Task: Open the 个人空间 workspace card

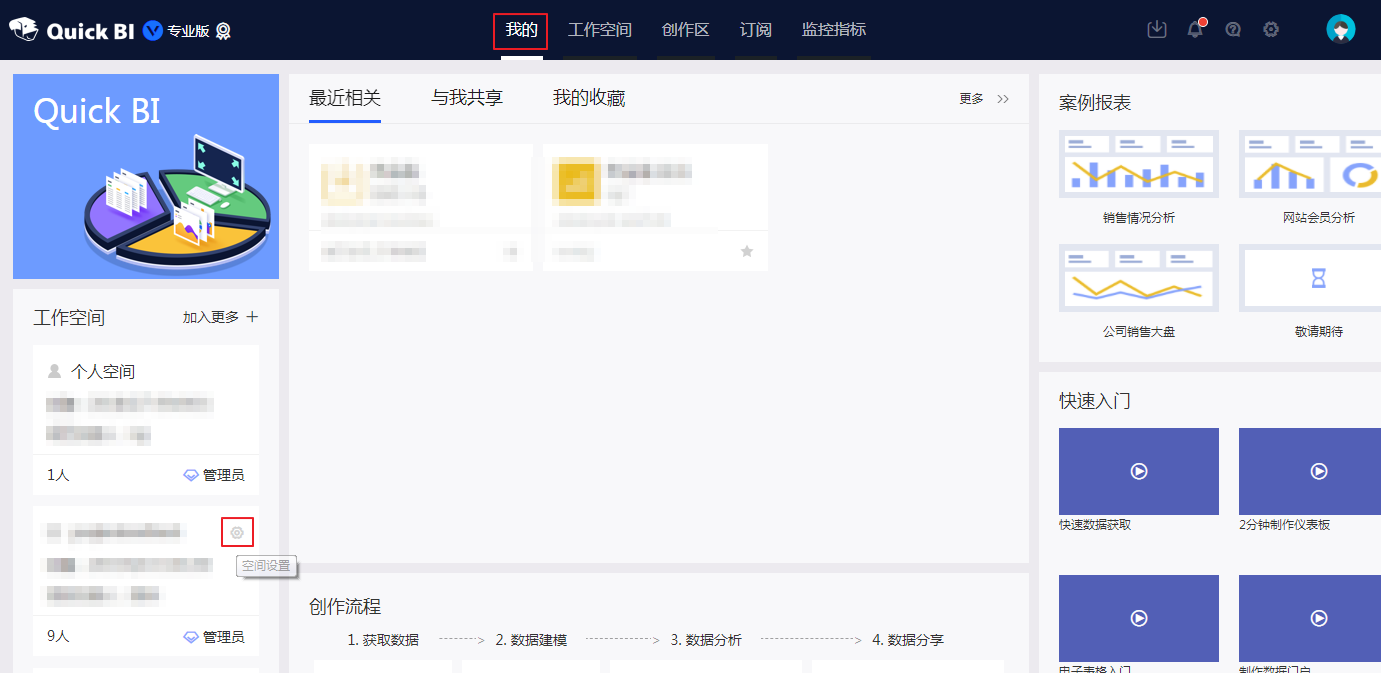Action: click(x=146, y=420)
